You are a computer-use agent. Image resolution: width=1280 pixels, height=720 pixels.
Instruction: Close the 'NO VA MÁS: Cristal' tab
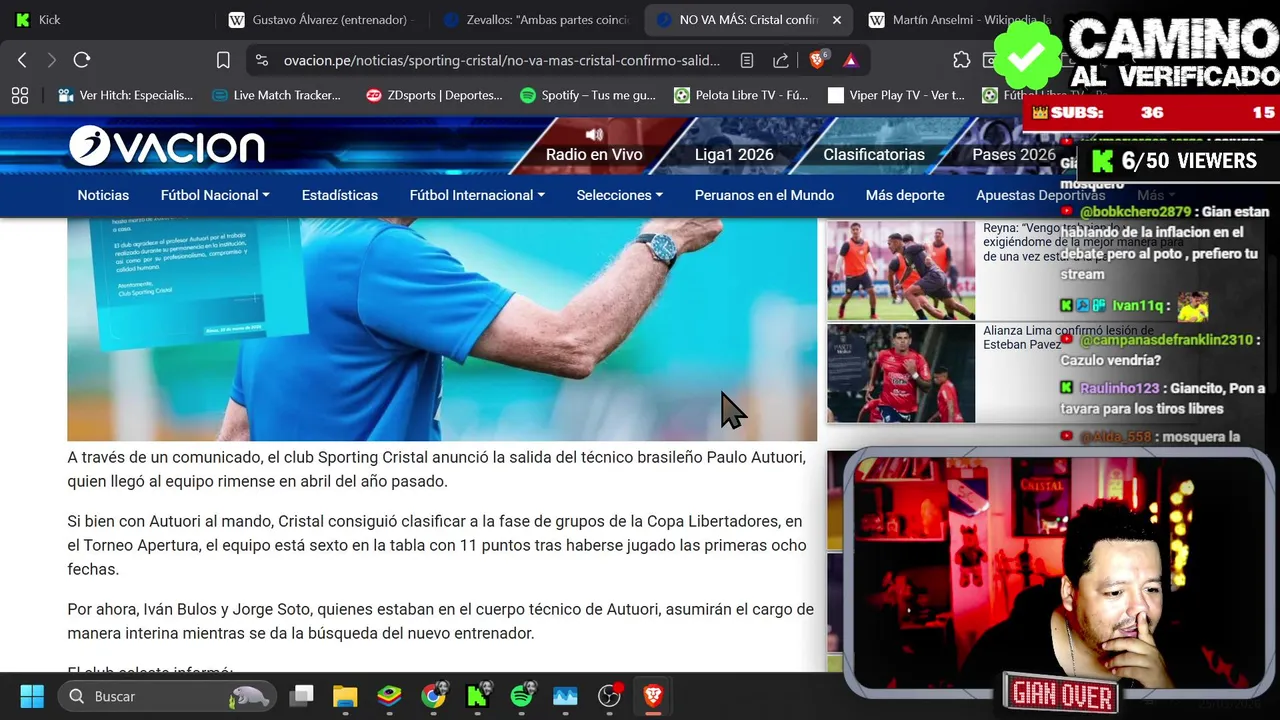click(x=837, y=19)
